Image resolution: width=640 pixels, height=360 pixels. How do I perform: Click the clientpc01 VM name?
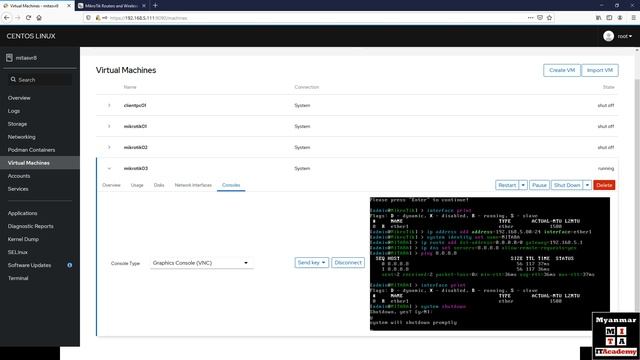pyautogui.click(x=135, y=105)
